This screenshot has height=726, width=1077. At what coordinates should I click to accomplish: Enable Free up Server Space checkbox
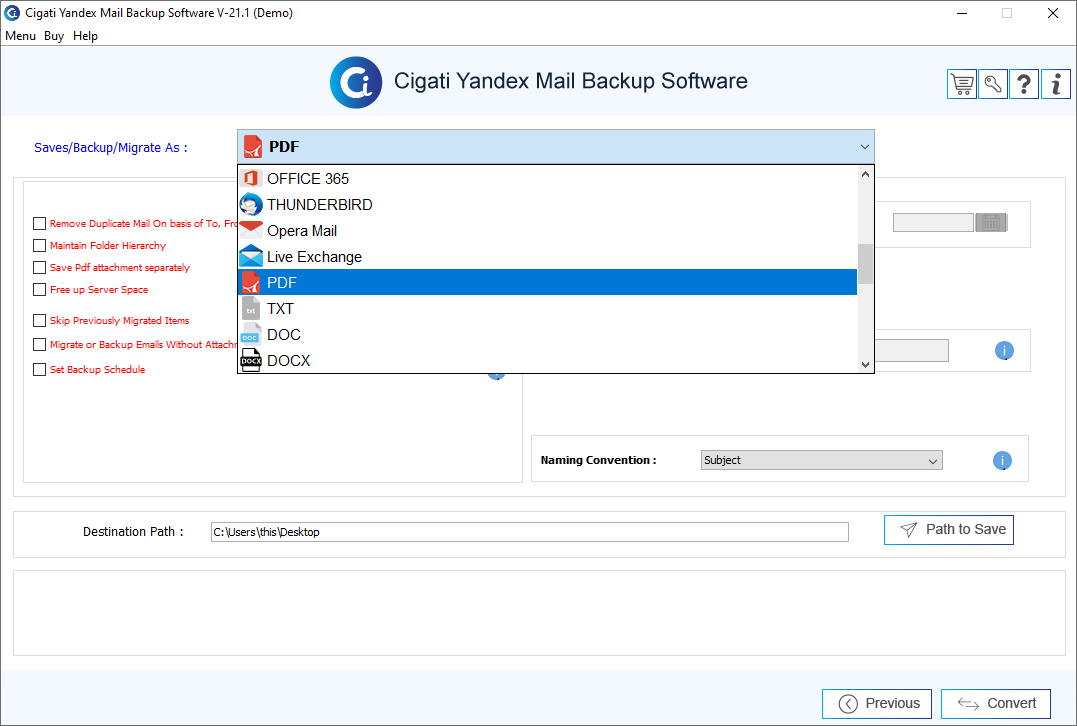pyautogui.click(x=39, y=289)
